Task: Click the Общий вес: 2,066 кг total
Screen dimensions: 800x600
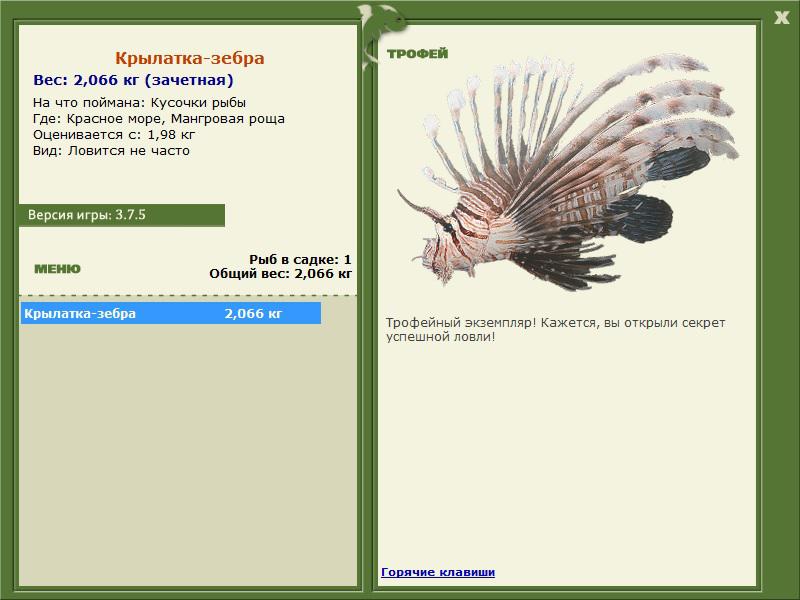Action: pos(280,273)
